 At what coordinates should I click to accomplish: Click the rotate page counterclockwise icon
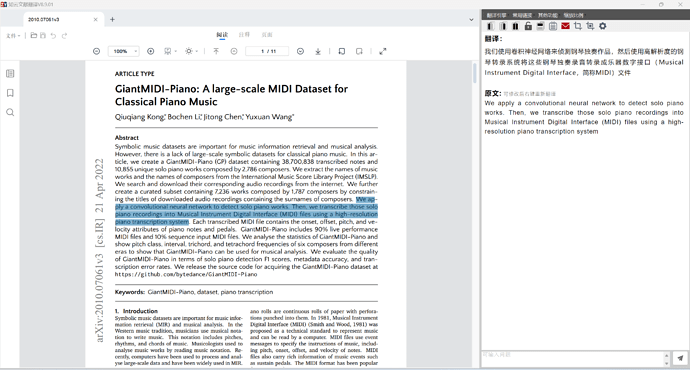pos(341,51)
